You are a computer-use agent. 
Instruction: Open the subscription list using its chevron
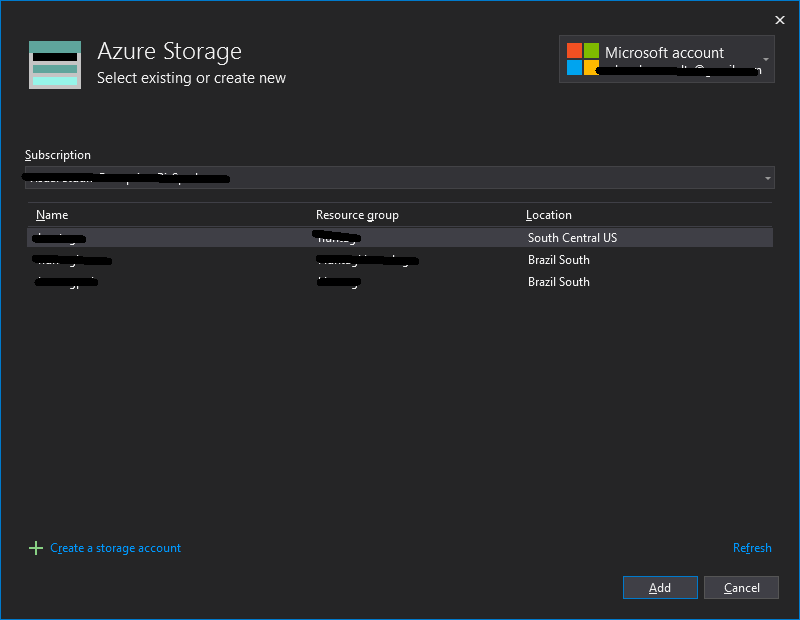pyautogui.click(x=767, y=177)
